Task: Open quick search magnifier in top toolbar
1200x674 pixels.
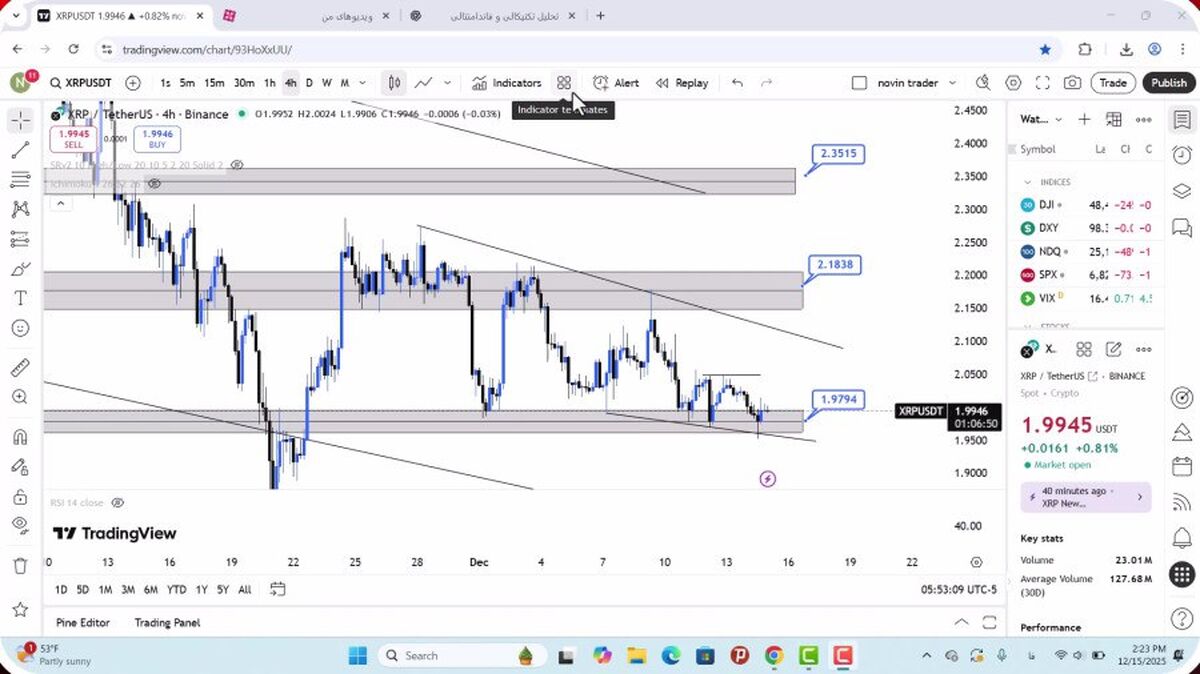Action: (983, 83)
